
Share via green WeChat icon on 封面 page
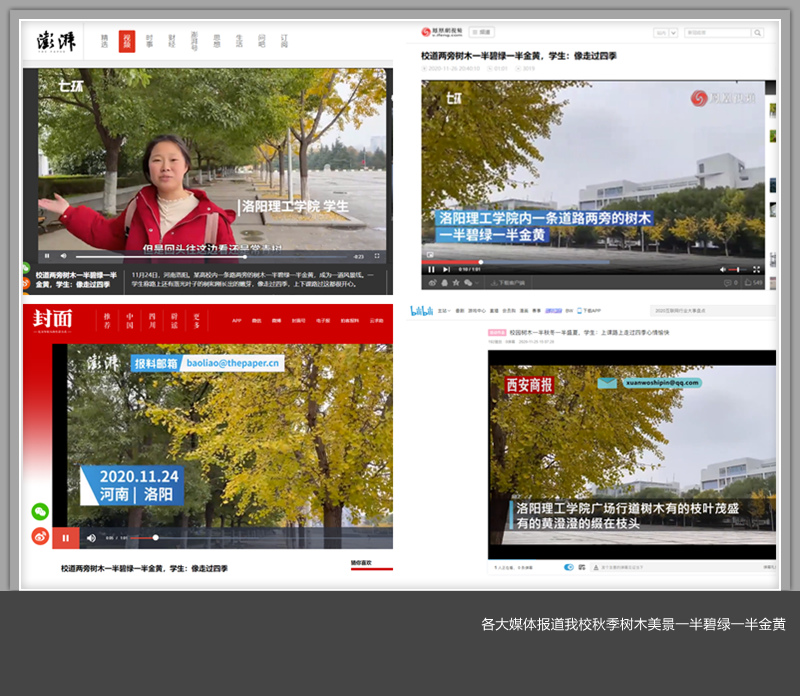point(40,511)
